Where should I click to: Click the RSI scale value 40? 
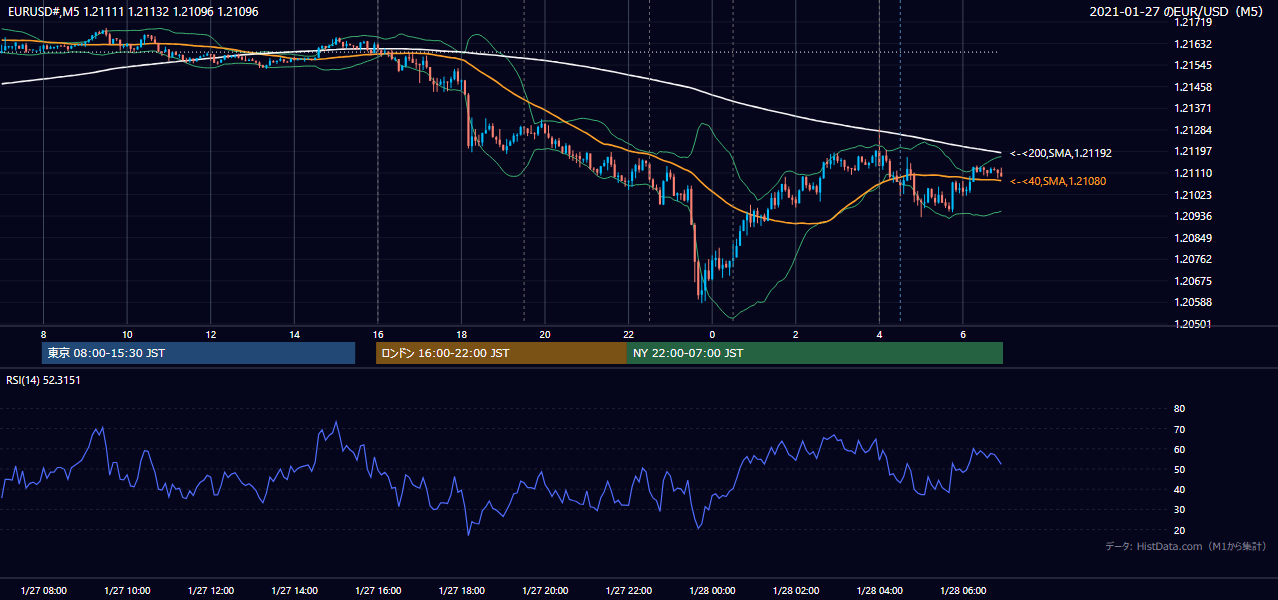pyautogui.click(x=1179, y=489)
